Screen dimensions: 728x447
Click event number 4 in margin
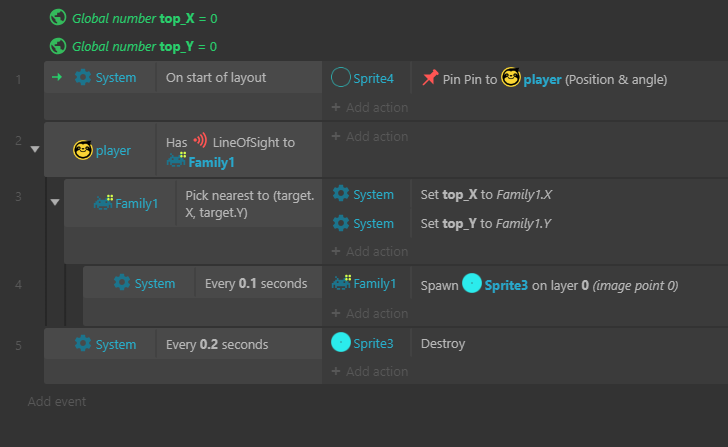[x=19, y=285]
